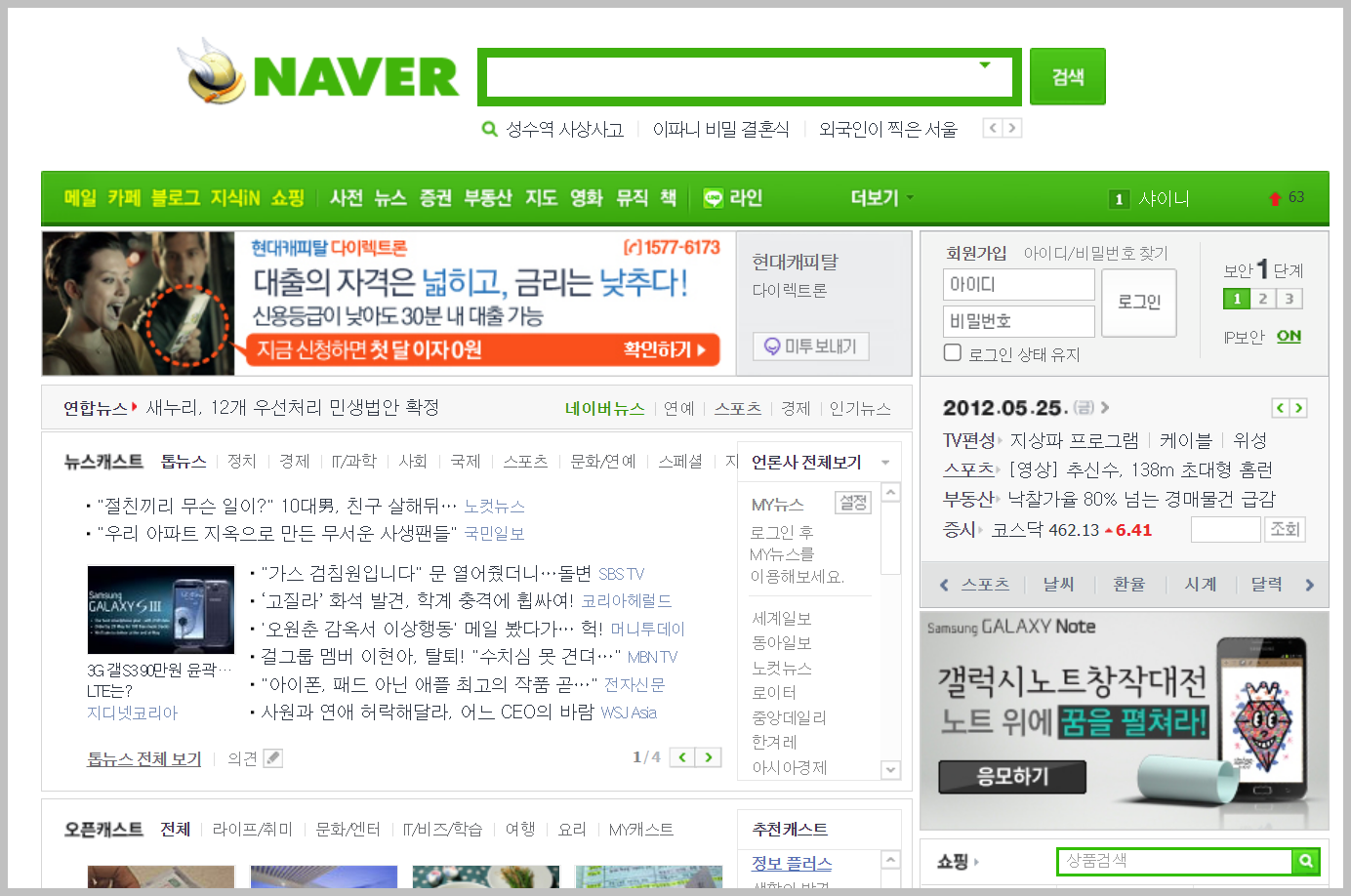
Task: Click the NAVER logo
Action: pyautogui.click(x=318, y=72)
